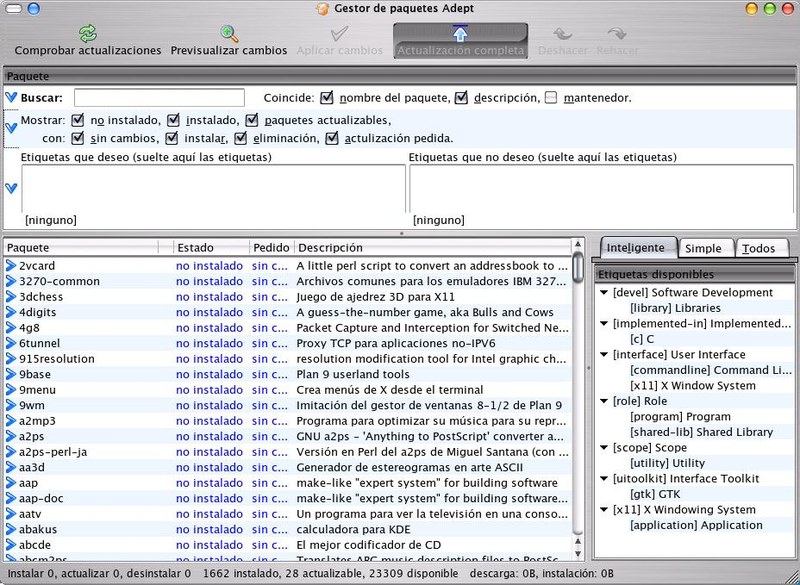Click the arrow icon beside a2ps-perl-ja
This screenshot has width=800, height=585.
11,452
